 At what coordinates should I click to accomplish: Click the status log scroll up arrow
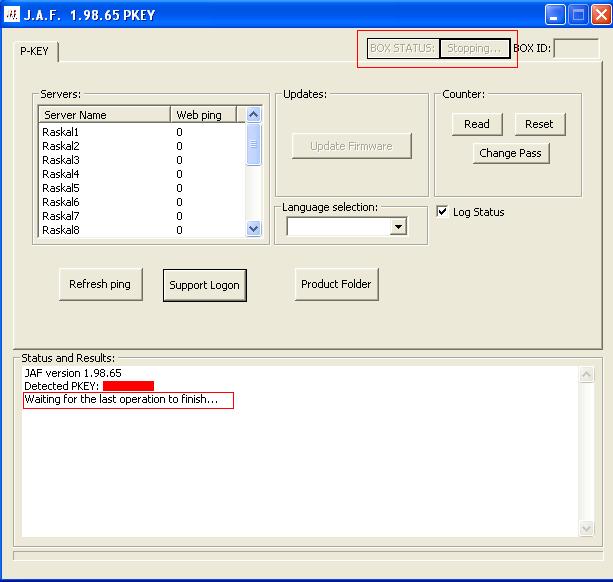coord(586,375)
